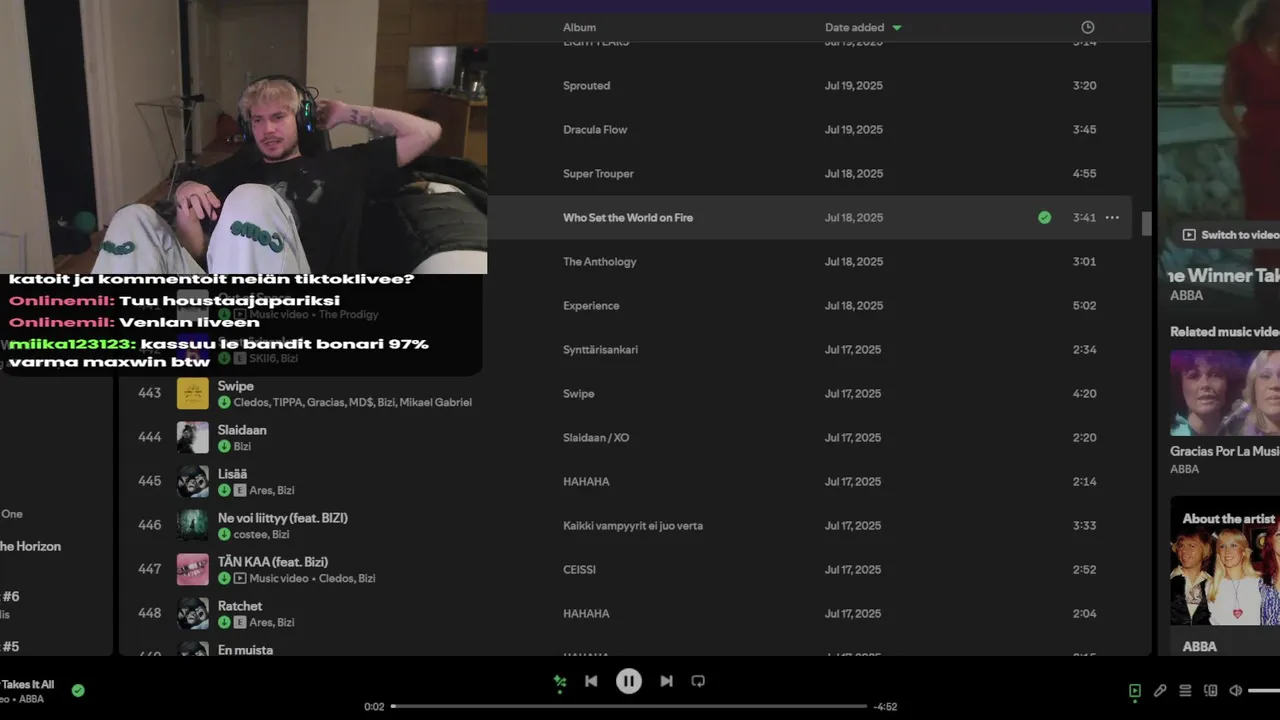Select the Ne voi liittyy (feat. BIZI) track title
1280x720 pixels.
click(283, 518)
